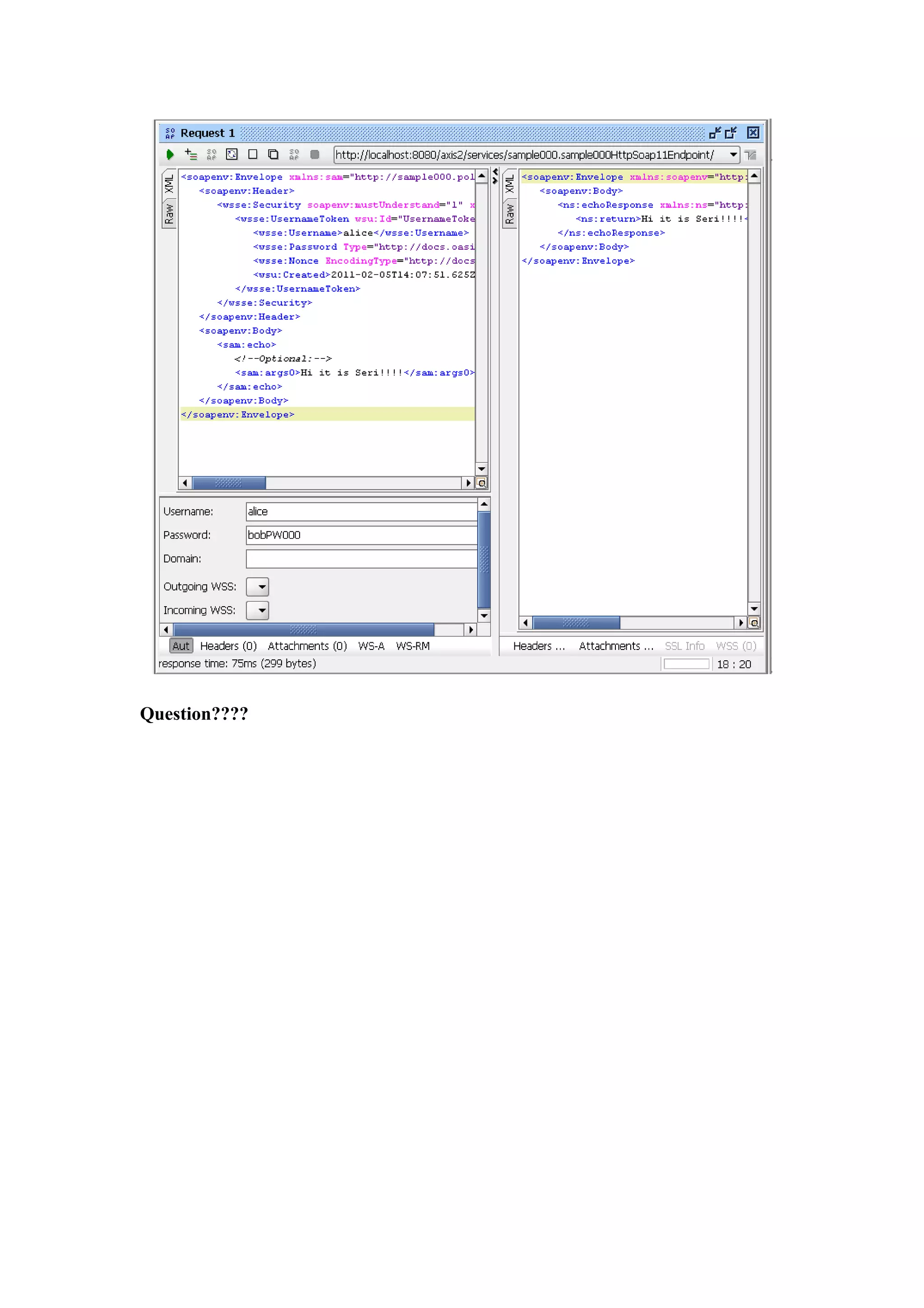Click the response editor scroll down arrow

[x=754, y=609]
